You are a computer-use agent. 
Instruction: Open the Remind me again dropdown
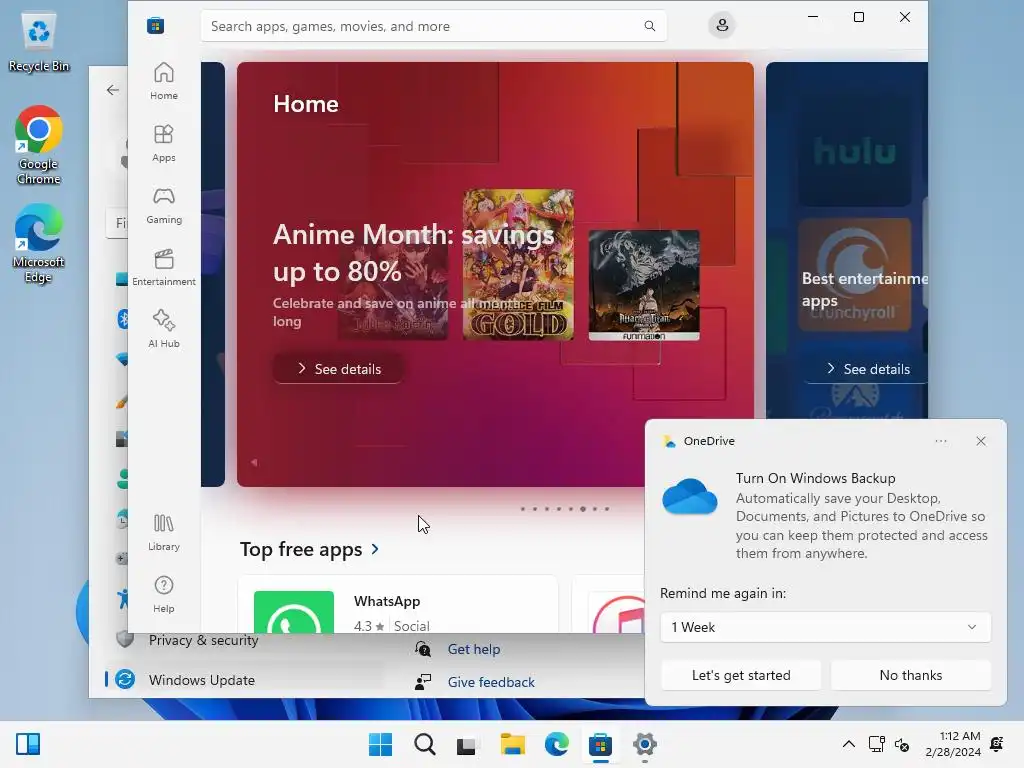[x=825, y=627]
